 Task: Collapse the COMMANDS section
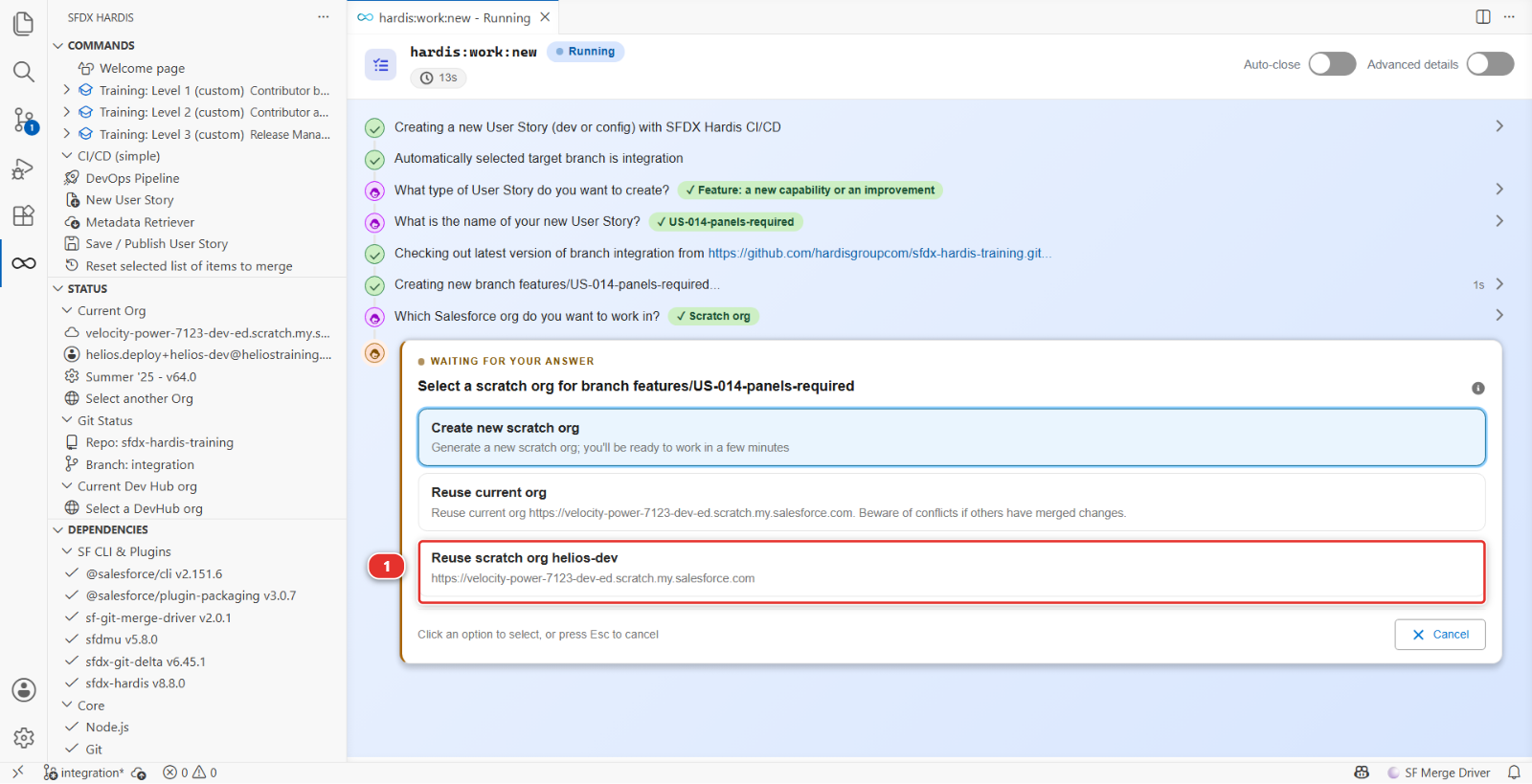tap(58, 45)
